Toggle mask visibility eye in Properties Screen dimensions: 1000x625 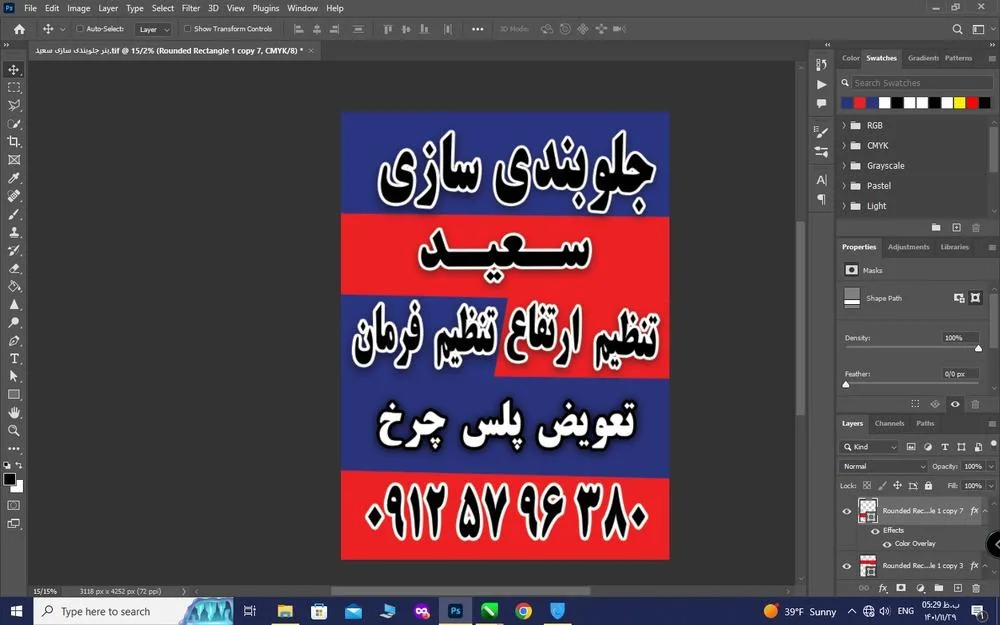coord(955,404)
